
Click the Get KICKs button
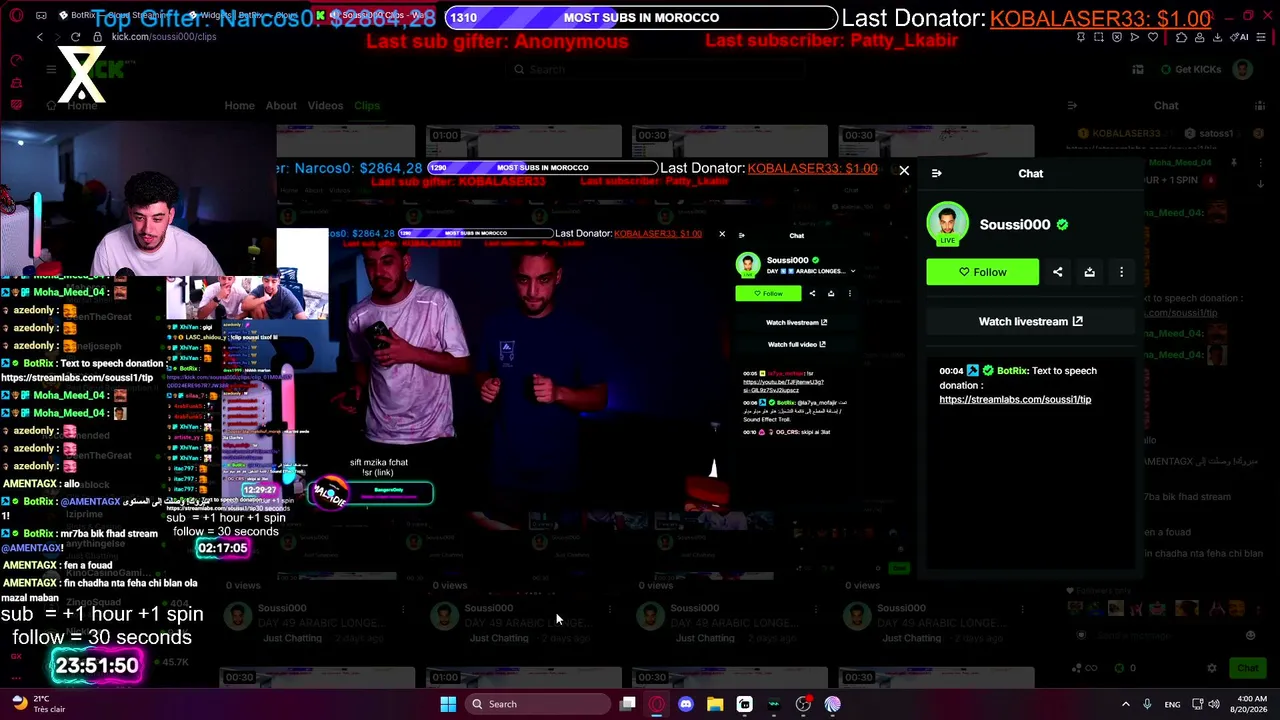point(1191,69)
